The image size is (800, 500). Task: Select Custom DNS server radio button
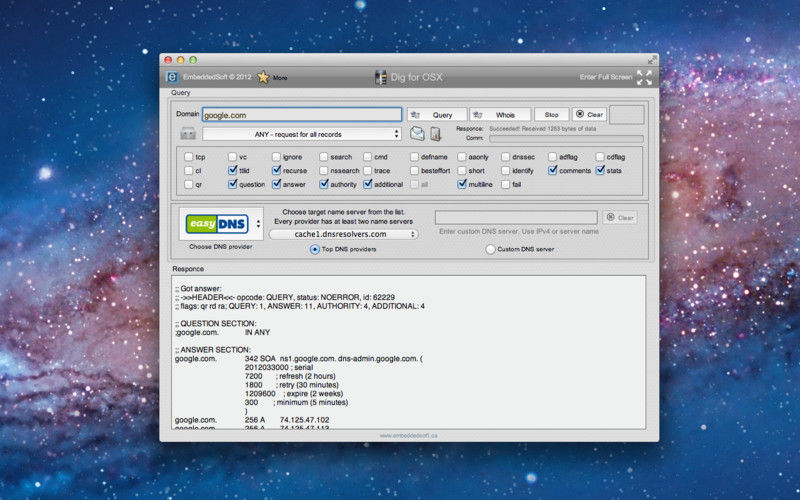pos(490,249)
